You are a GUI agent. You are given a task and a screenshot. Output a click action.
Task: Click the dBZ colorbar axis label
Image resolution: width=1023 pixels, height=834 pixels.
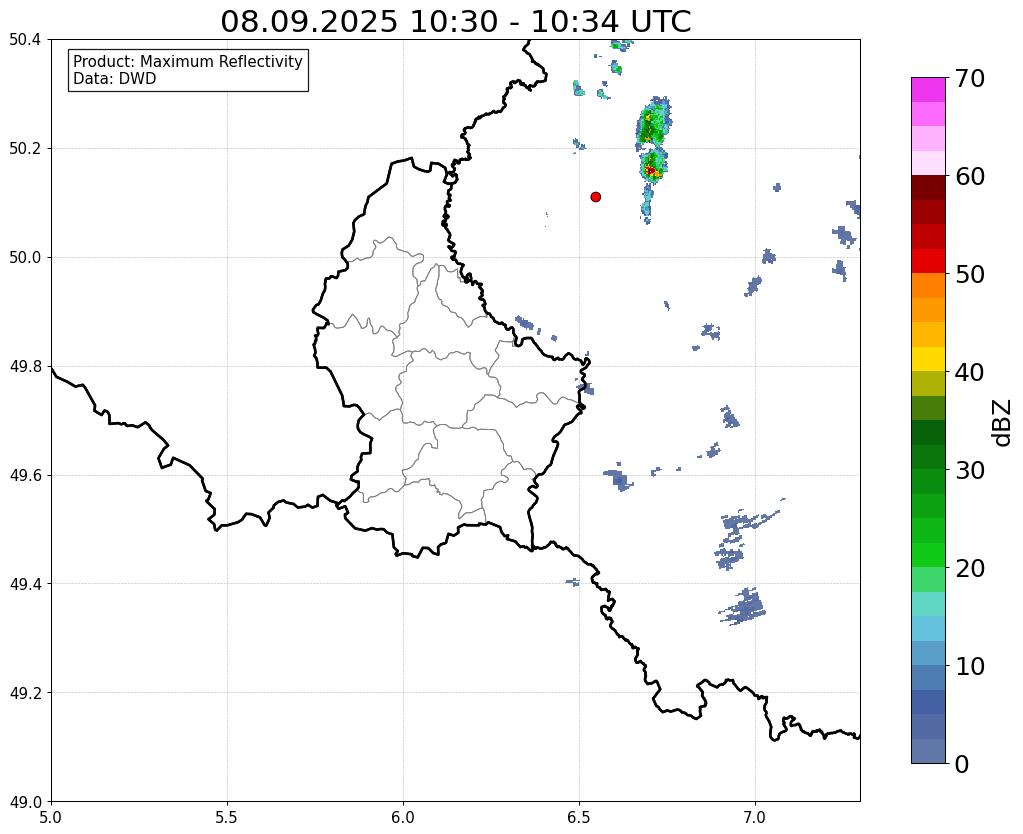click(1003, 423)
